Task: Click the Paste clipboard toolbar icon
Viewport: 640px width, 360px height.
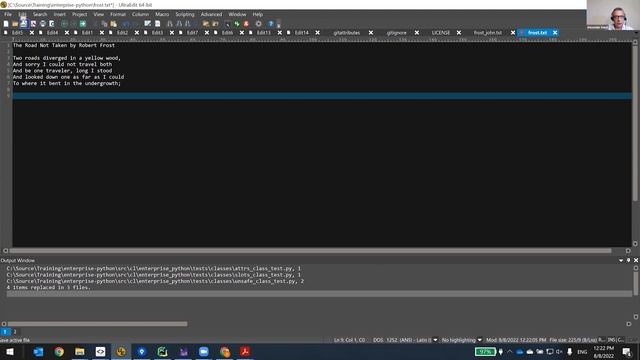Action: tap(113, 24)
